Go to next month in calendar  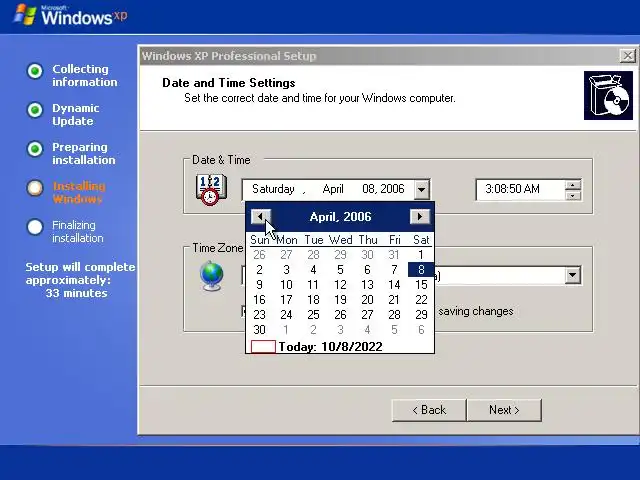[420, 217]
